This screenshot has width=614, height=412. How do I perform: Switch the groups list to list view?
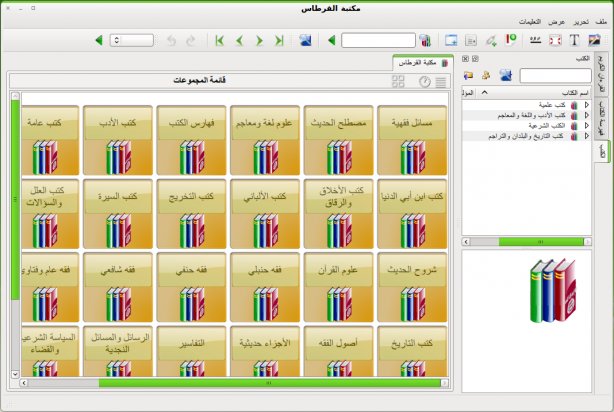(441, 82)
